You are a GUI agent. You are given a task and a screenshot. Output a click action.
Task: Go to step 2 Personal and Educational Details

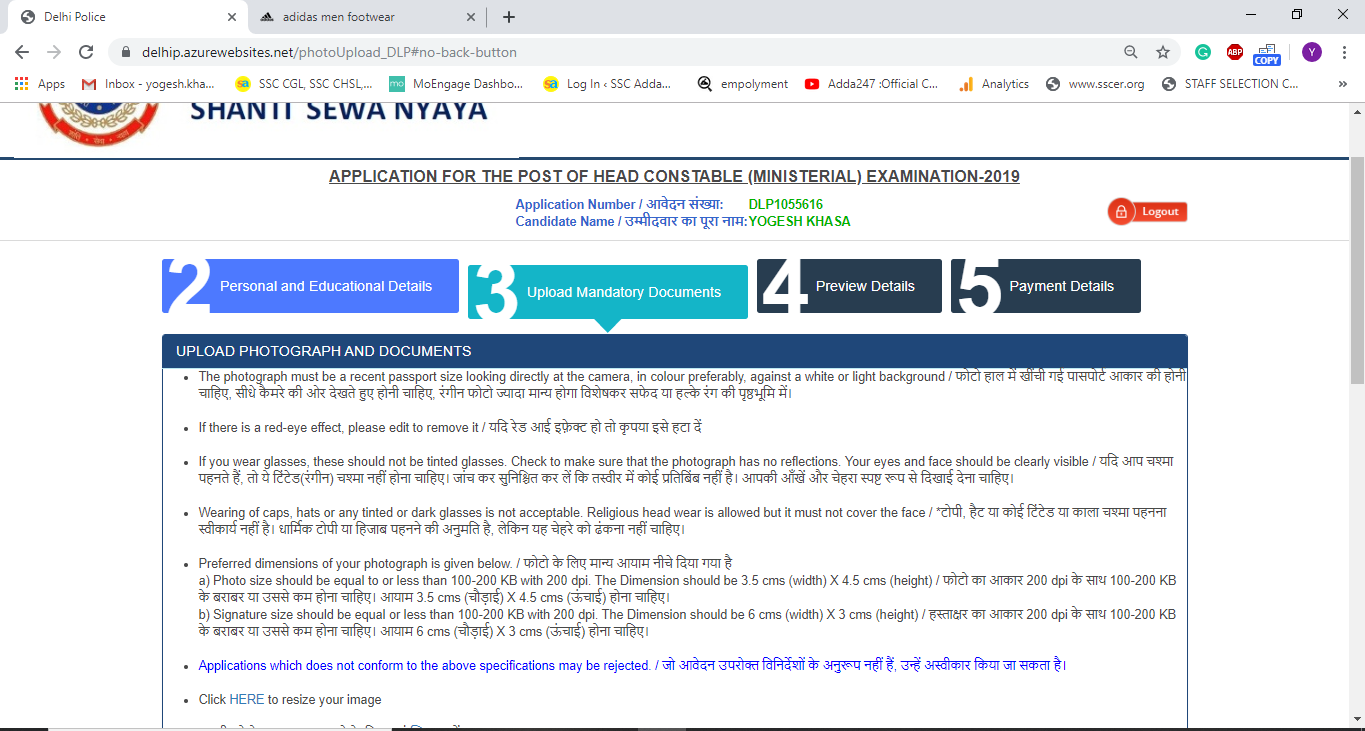tap(310, 286)
